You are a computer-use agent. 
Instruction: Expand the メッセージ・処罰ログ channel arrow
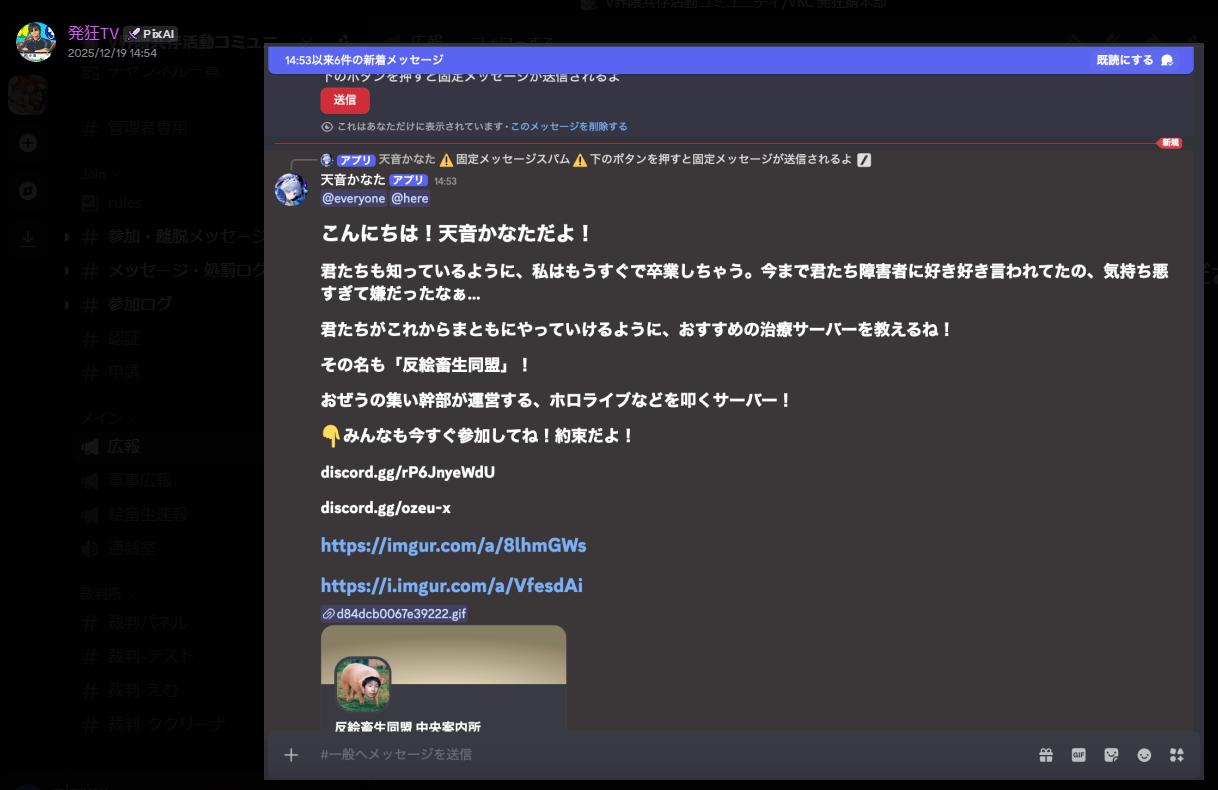point(67,271)
